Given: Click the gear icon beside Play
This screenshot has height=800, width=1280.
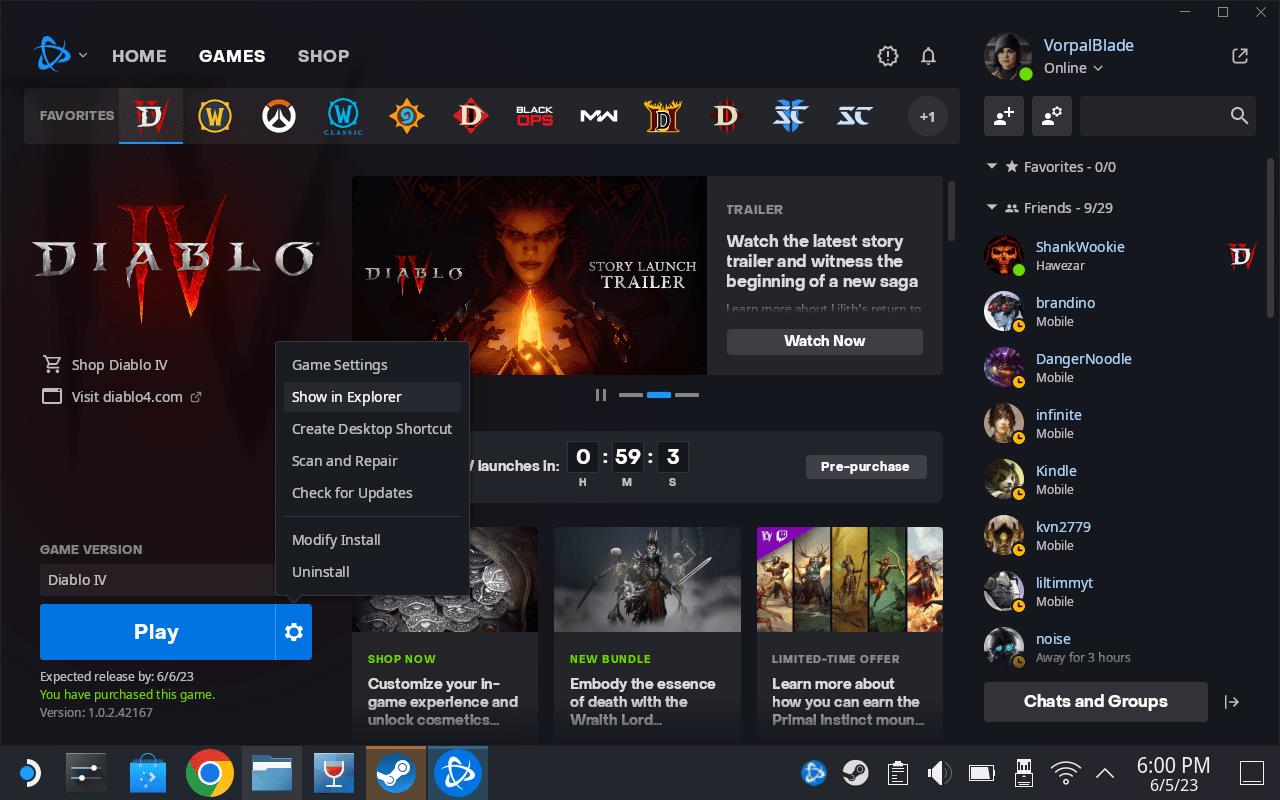Looking at the screenshot, I should pos(293,632).
